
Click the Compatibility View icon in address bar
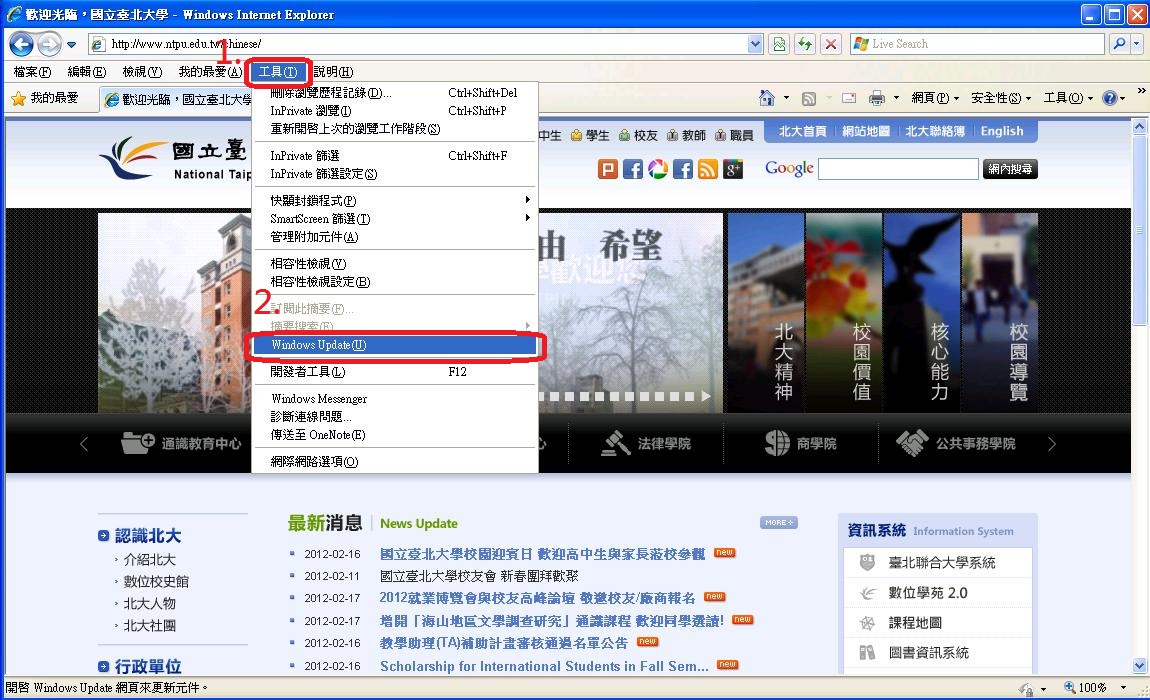click(x=780, y=44)
